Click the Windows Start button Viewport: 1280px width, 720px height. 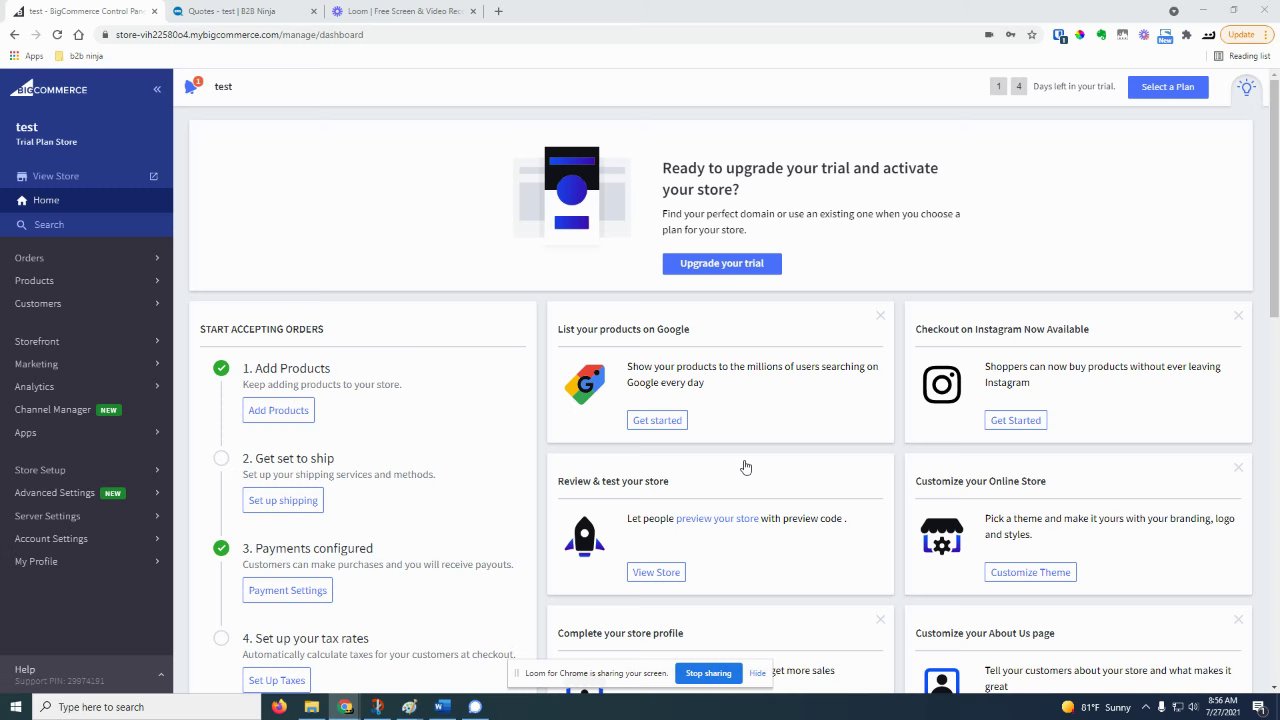(x=15, y=707)
